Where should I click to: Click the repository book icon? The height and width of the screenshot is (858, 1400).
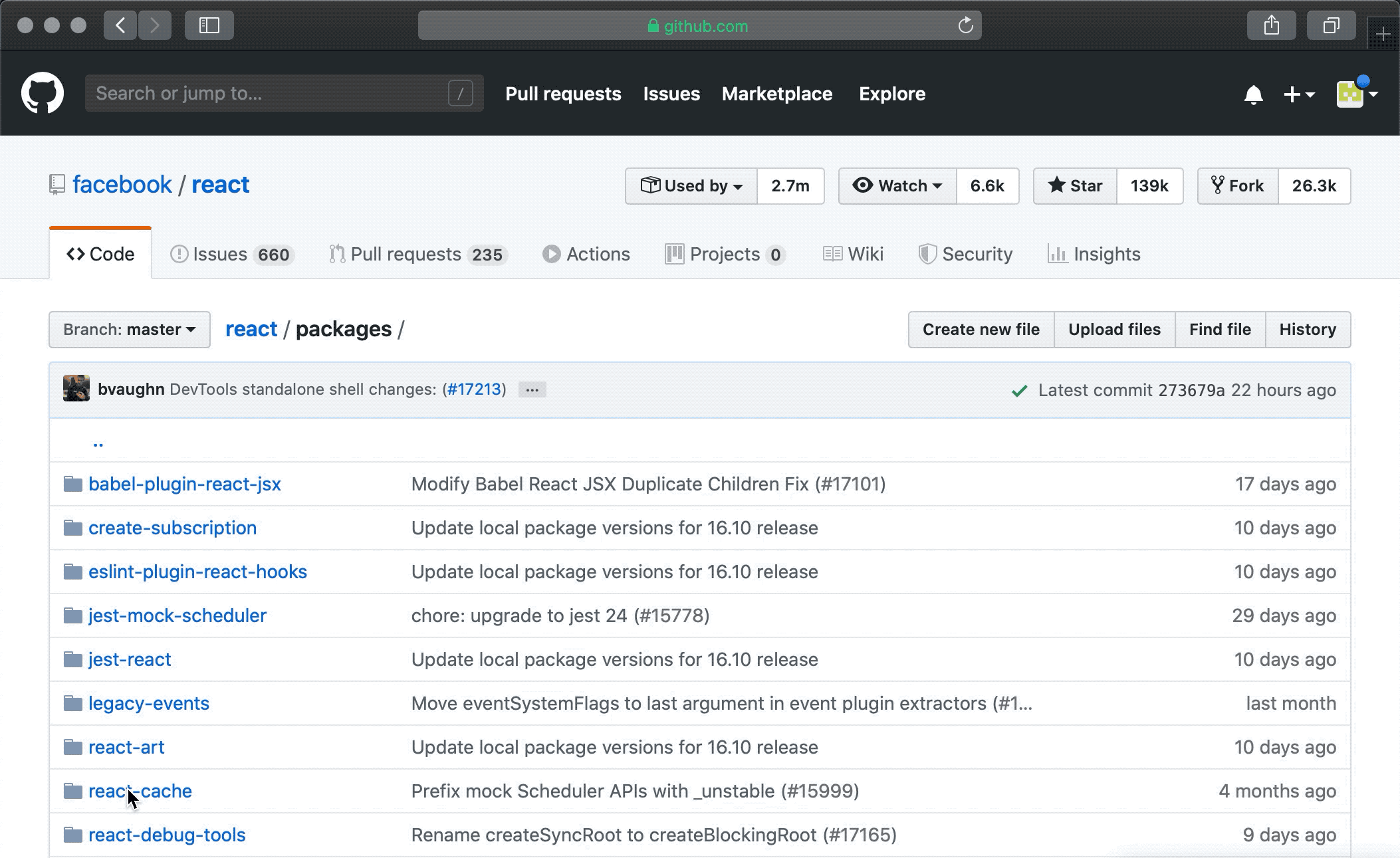point(57,185)
